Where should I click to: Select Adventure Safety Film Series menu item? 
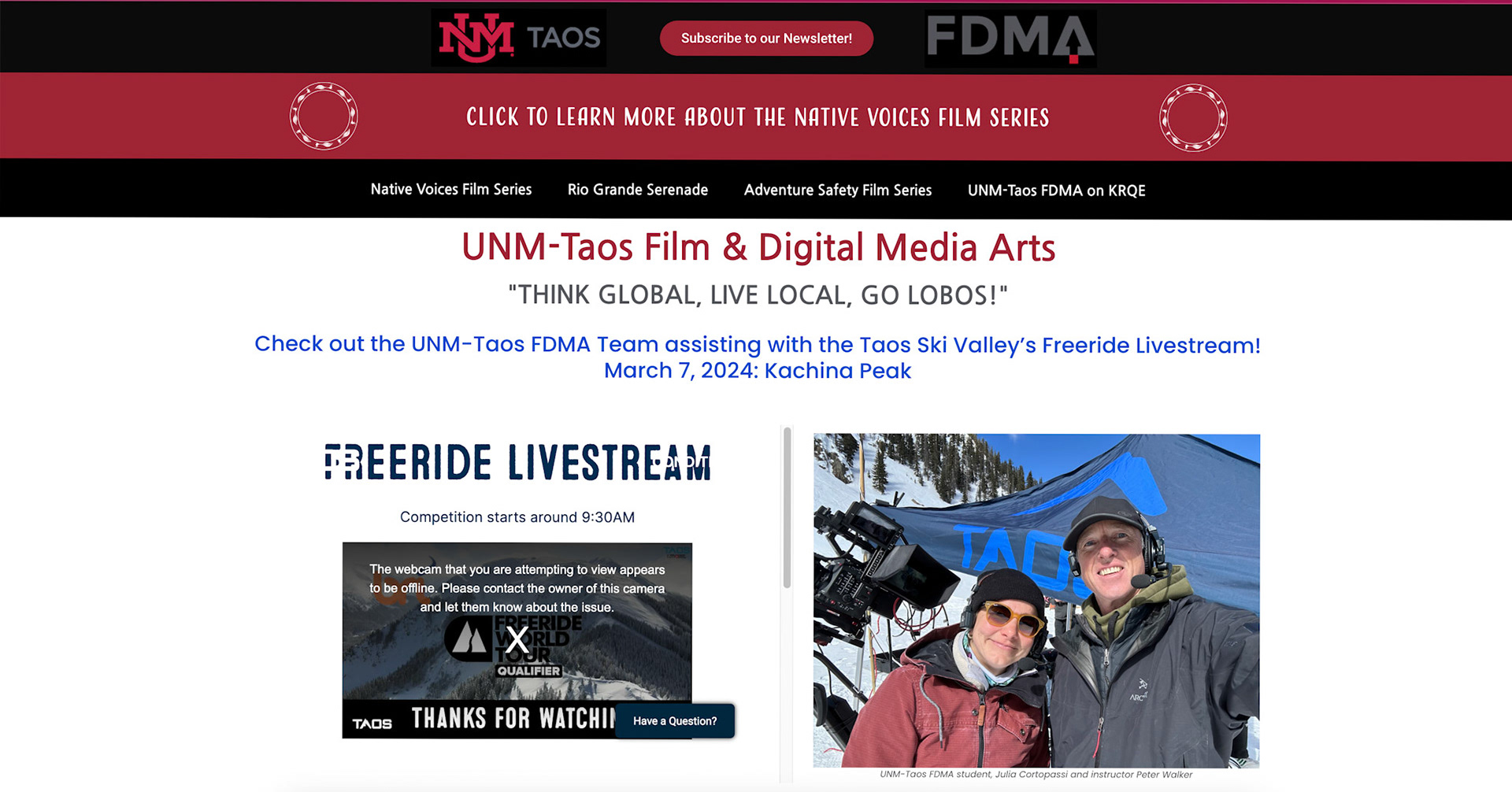pyautogui.click(x=838, y=190)
